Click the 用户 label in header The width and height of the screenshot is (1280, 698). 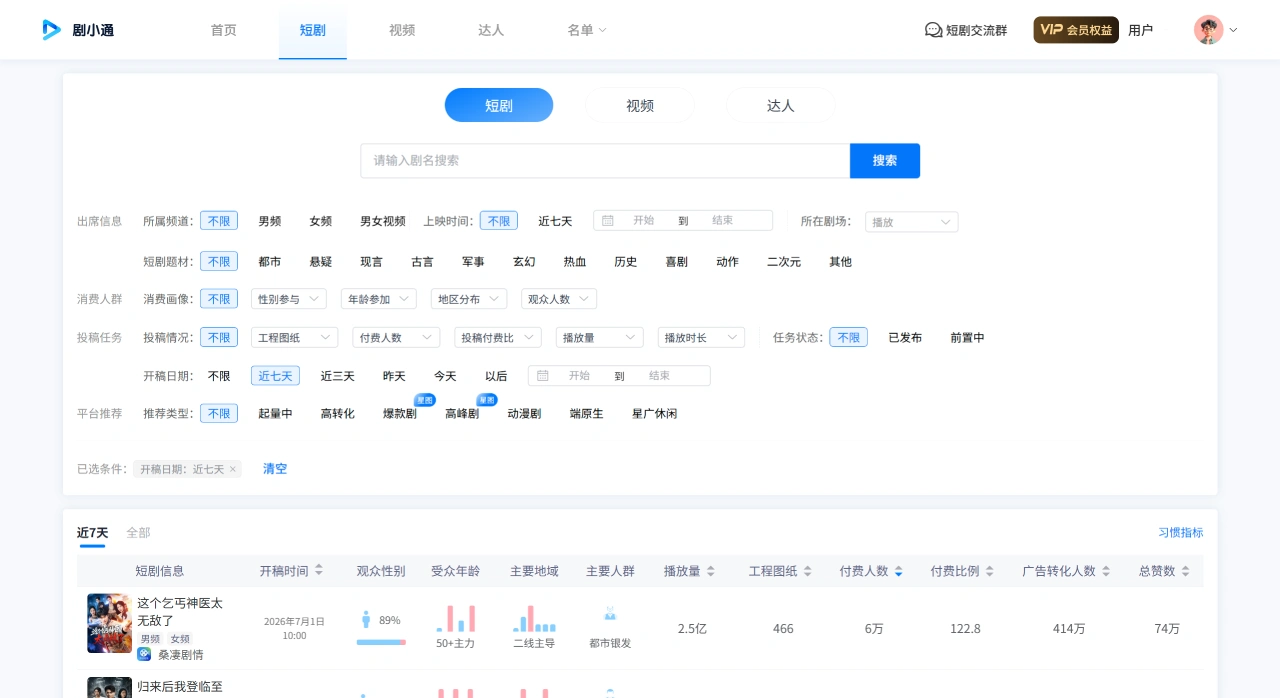tap(1140, 30)
